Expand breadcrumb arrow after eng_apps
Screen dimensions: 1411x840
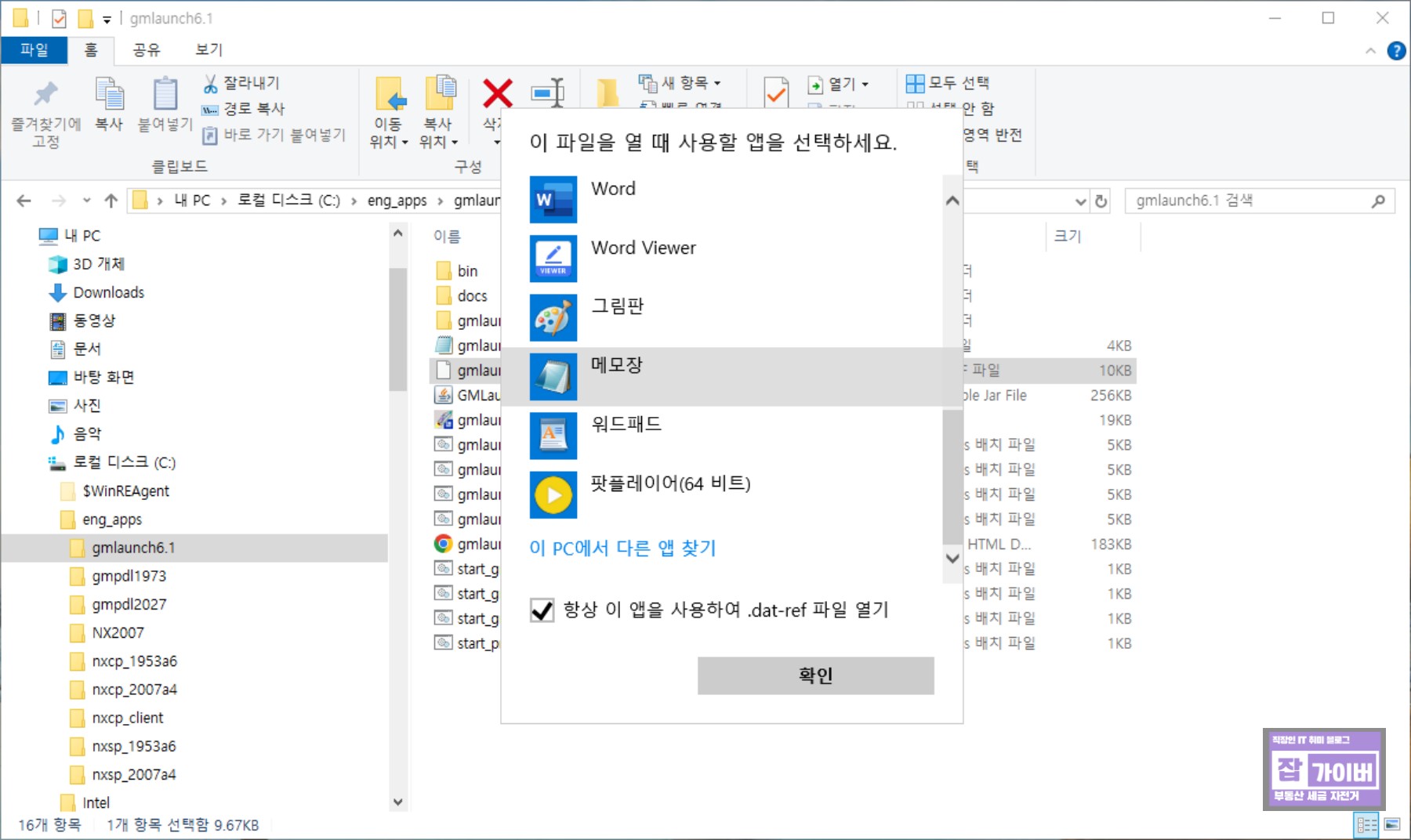440,201
